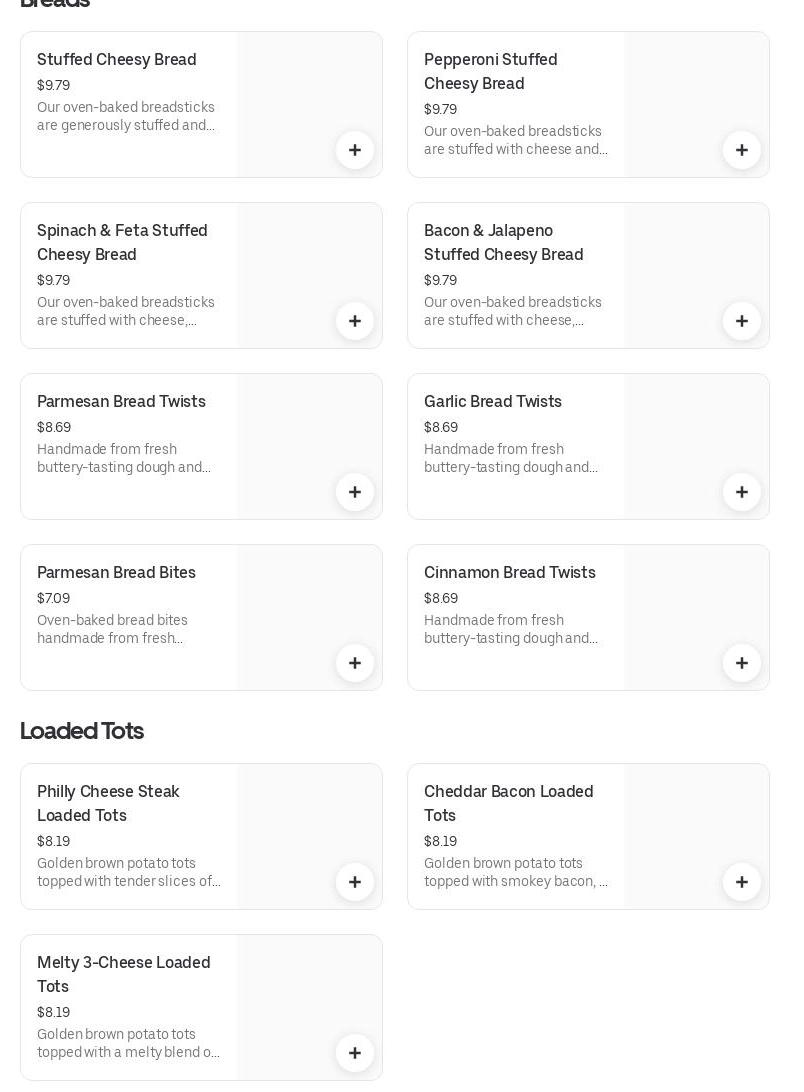The width and height of the screenshot is (804, 1092).
Task: Add Garlic Bread Twists with plus icon
Action: pos(742,492)
